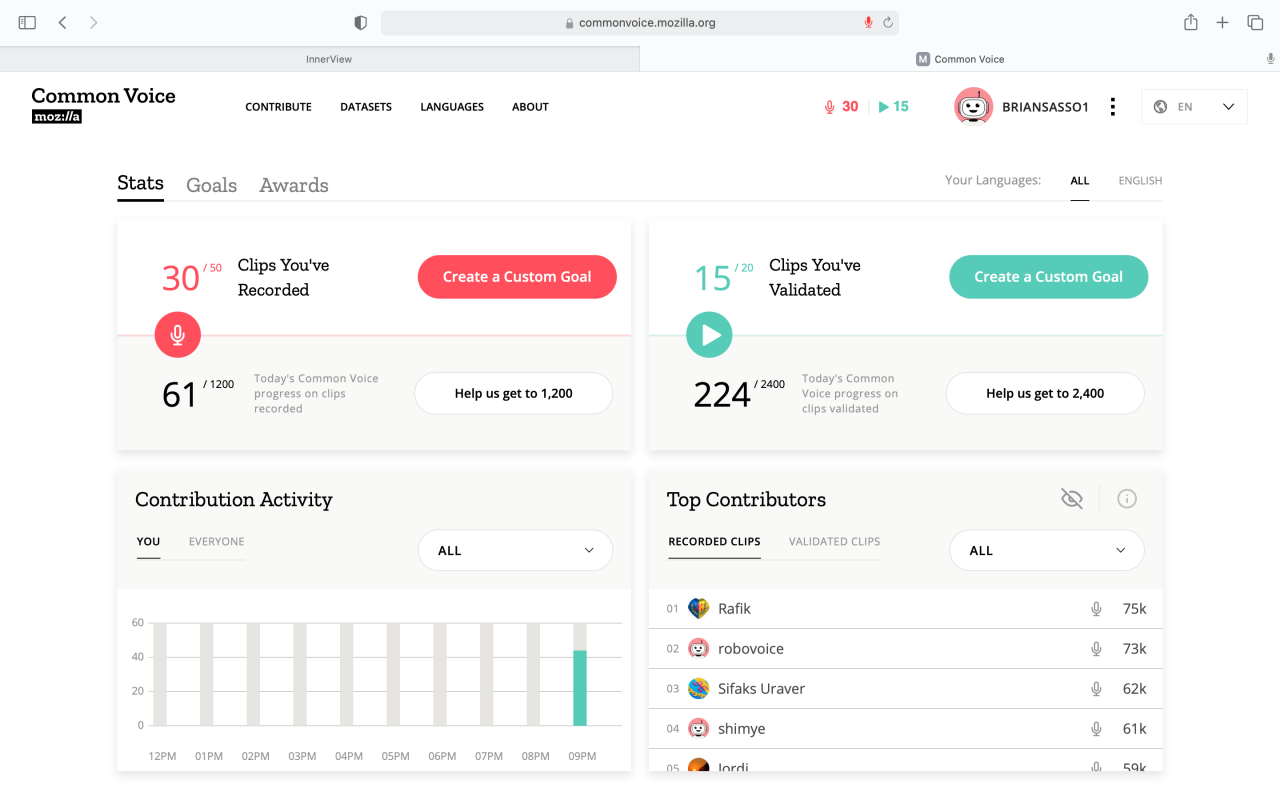The width and height of the screenshot is (1280, 800).
Task: Open the ABOUT menu
Action: [x=530, y=107]
